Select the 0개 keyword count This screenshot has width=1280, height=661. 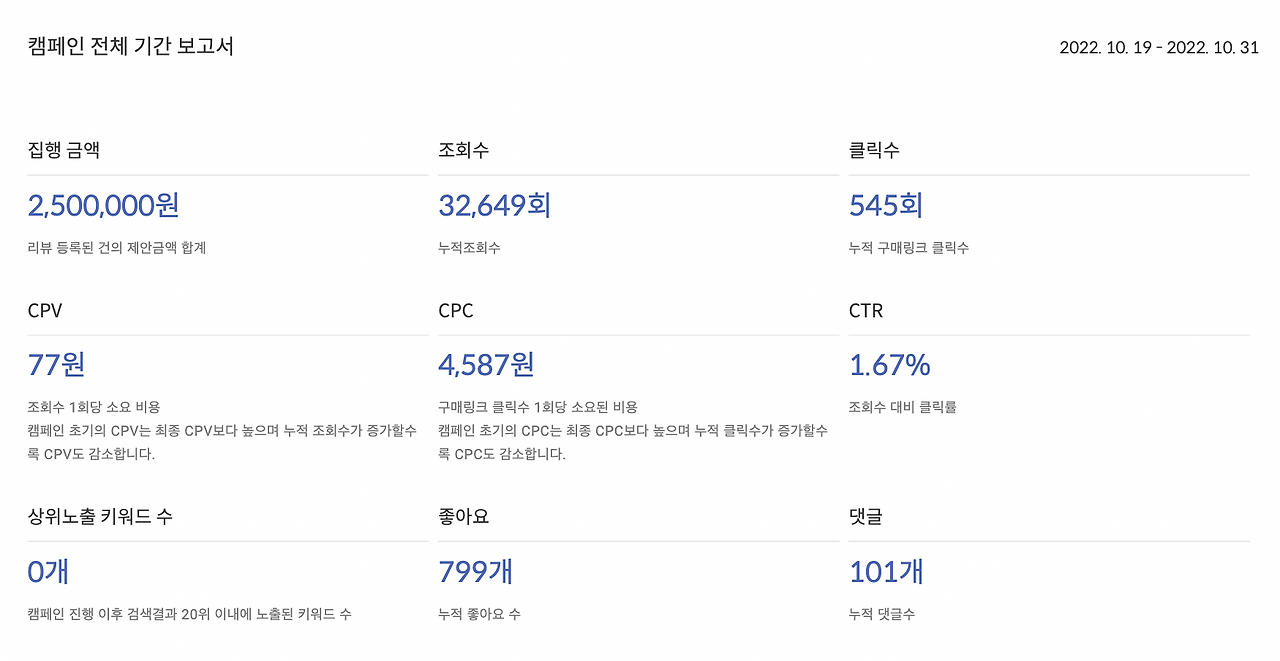[x=48, y=572]
